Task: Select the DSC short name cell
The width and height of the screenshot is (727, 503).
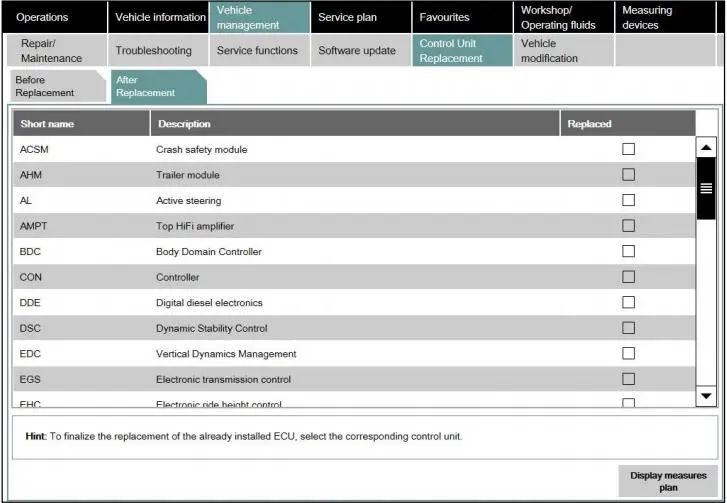Action: pos(30,328)
